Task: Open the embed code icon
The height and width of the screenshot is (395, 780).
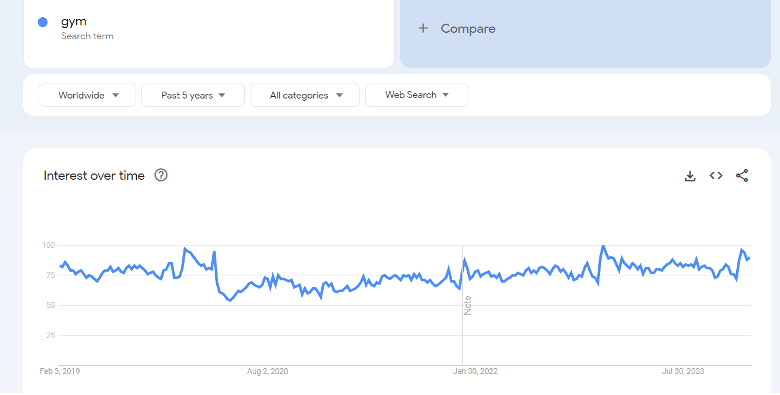Action: pyautogui.click(x=716, y=176)
